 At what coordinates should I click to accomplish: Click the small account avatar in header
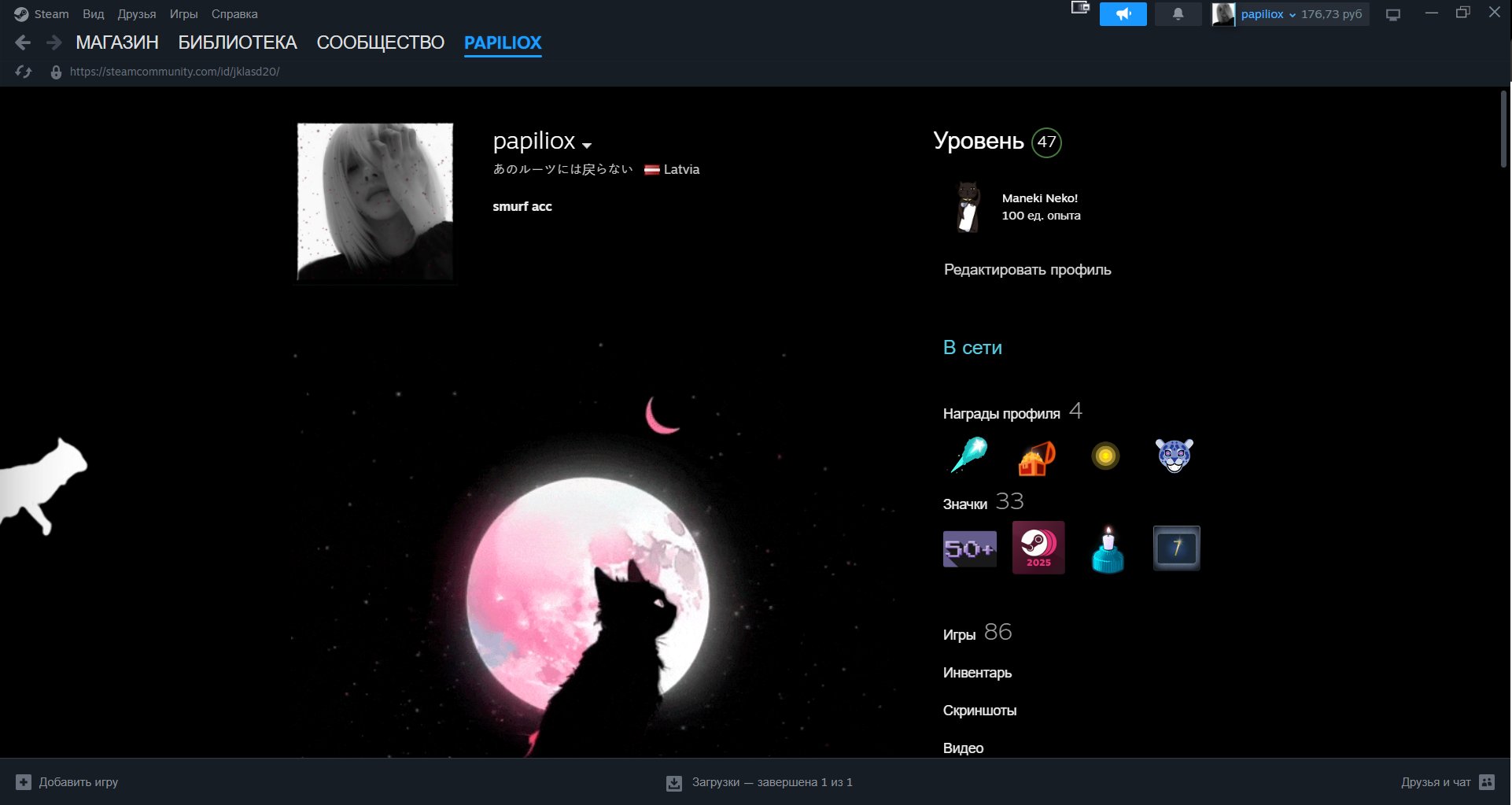[x=1223, y=14]
